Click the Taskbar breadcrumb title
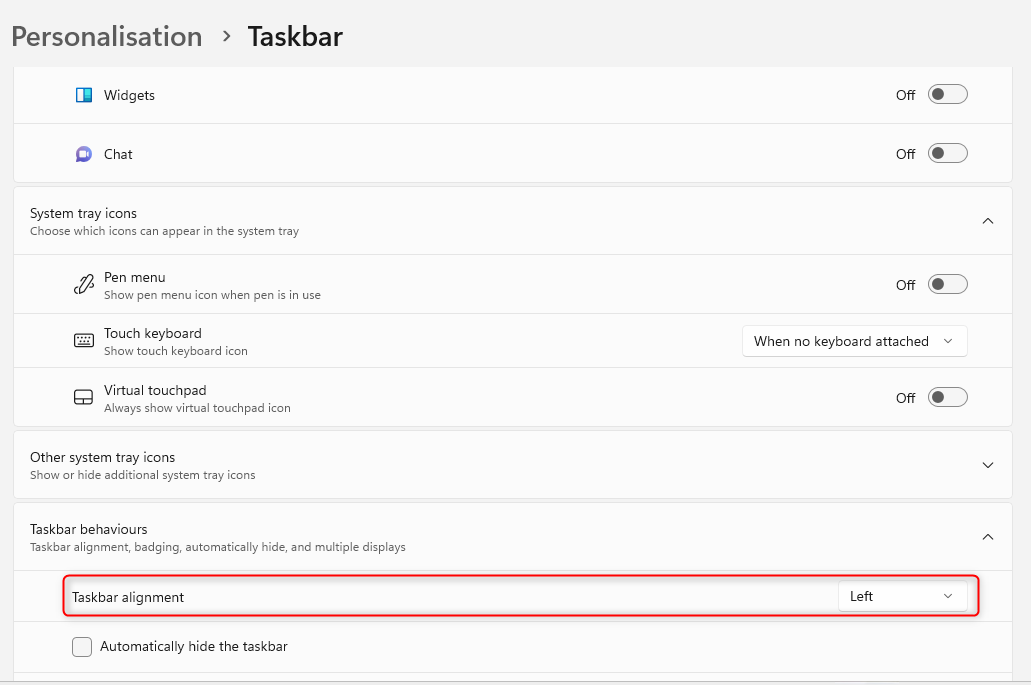Image resolution: width=1031 pixels, height=685 pixels. point(295,36)
